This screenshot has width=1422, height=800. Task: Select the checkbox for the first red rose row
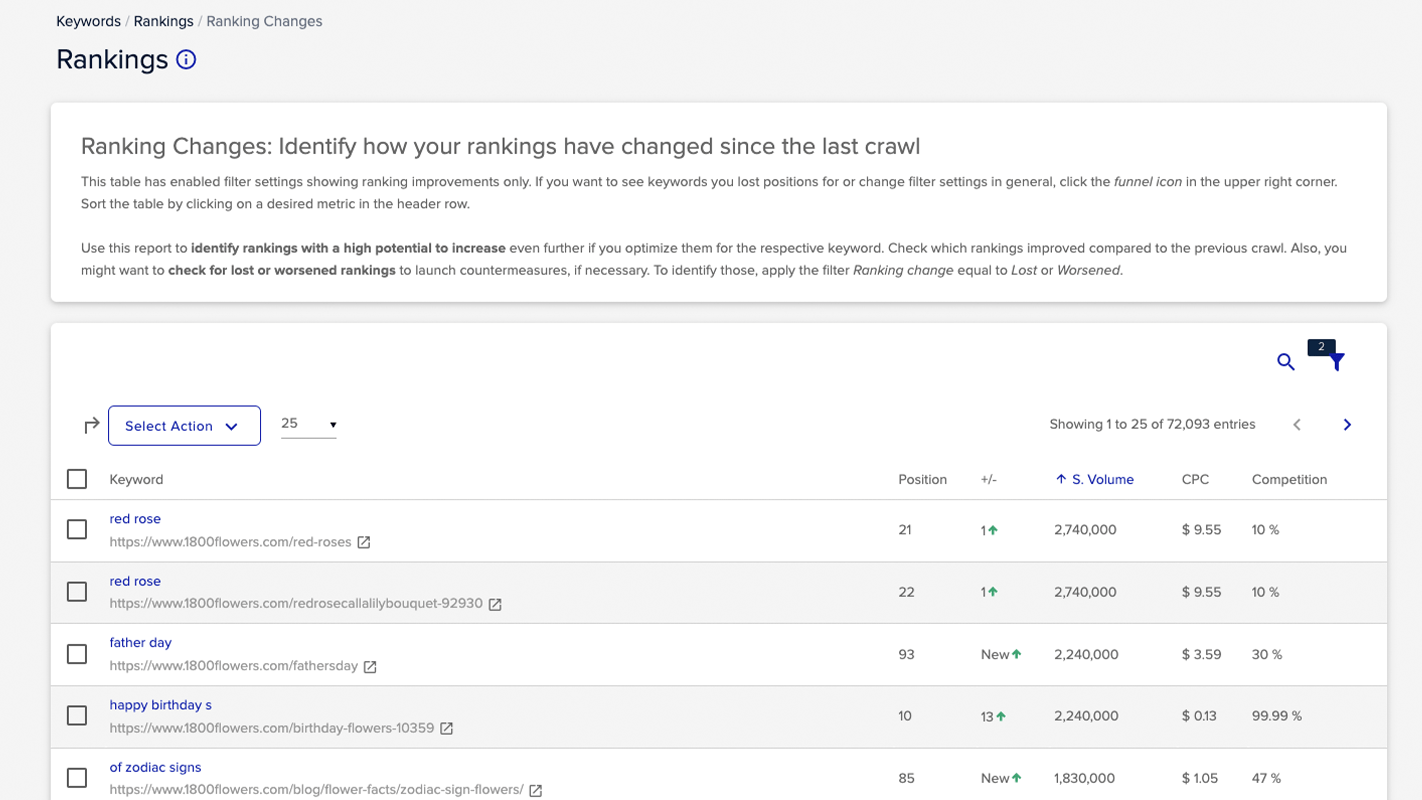(x=77, y=529)
